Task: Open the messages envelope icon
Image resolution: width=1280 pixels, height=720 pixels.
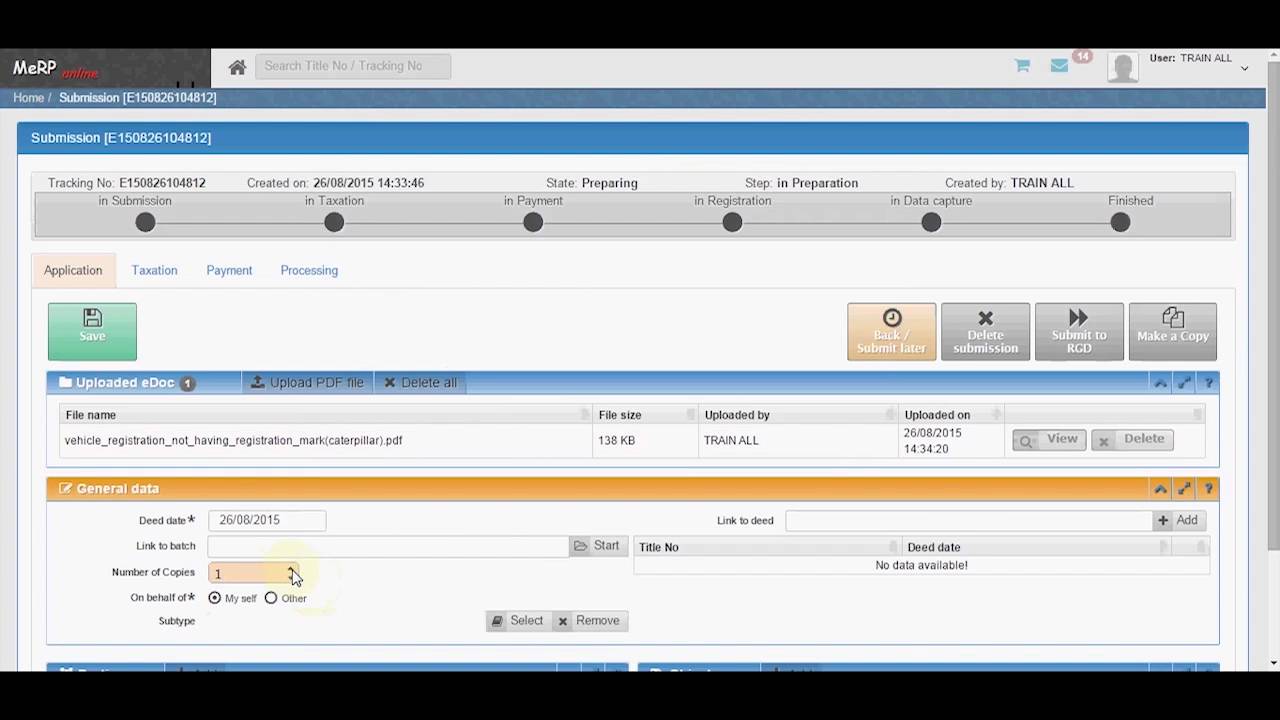Action: coord(1060,66)
